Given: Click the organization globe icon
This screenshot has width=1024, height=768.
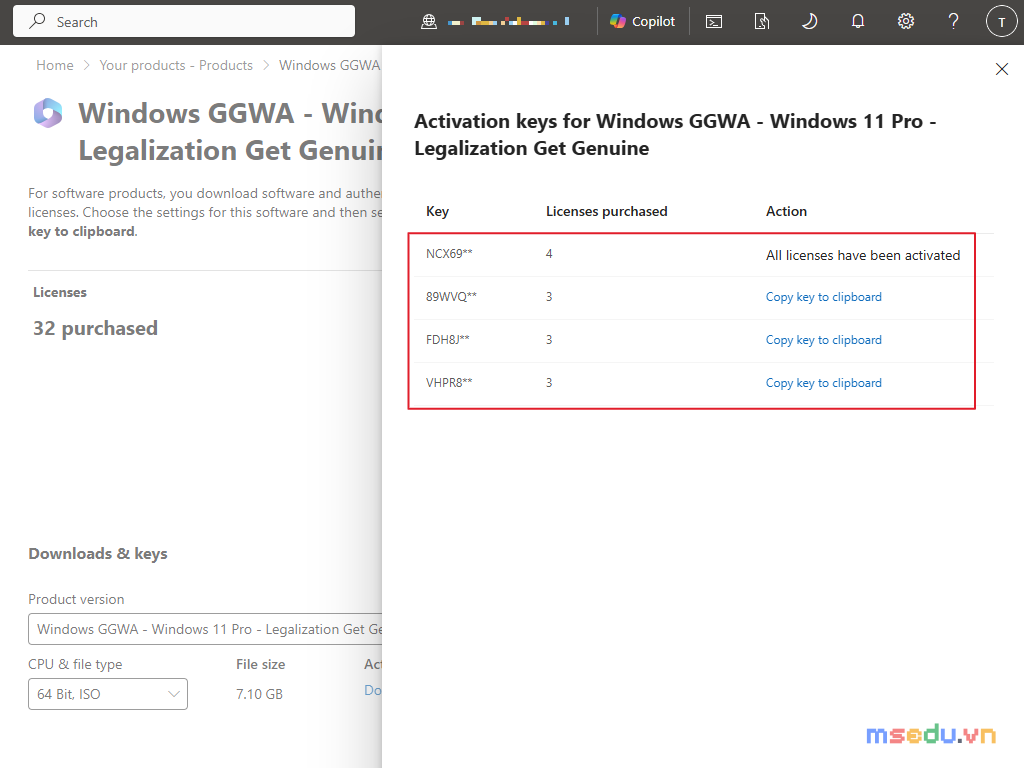Looking at the screenshot, I should [428, 22].
